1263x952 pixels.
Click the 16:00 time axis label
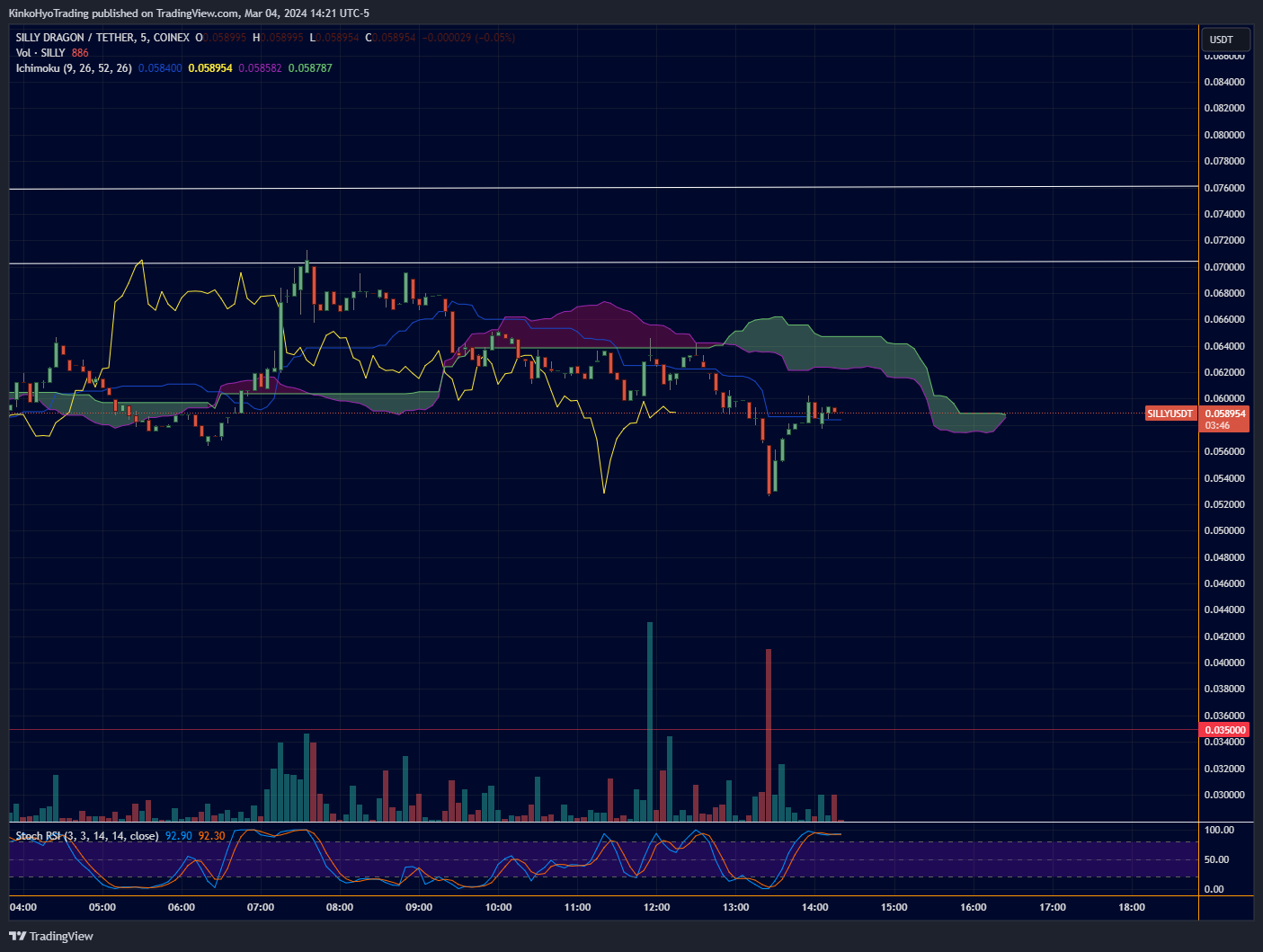tap(973, 907)
